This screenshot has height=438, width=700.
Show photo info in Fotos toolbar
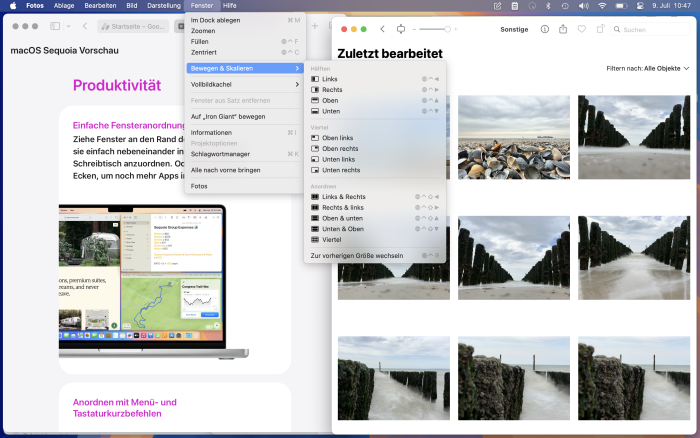[545, 29]
